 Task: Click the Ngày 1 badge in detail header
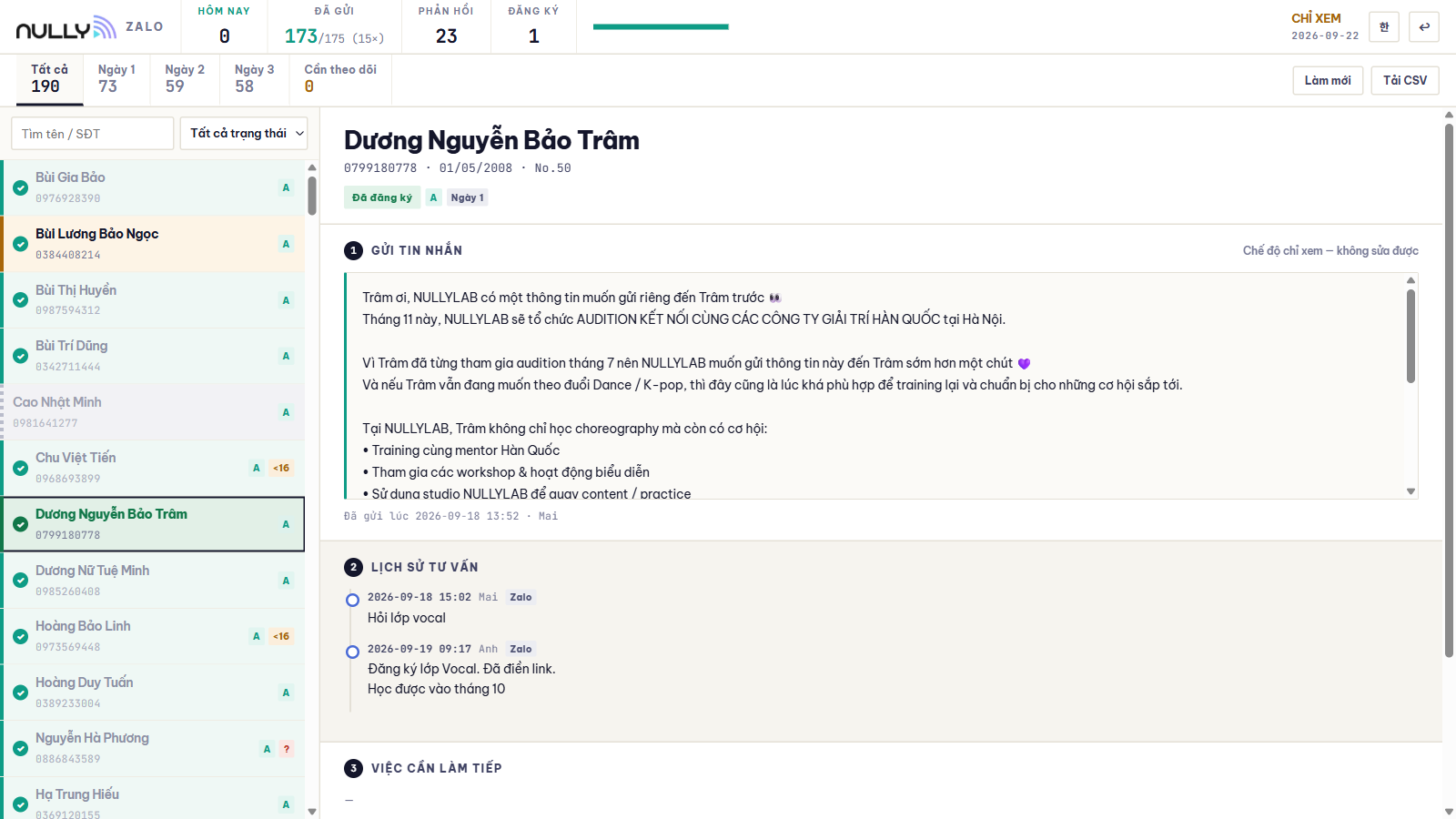coord(468,197)
